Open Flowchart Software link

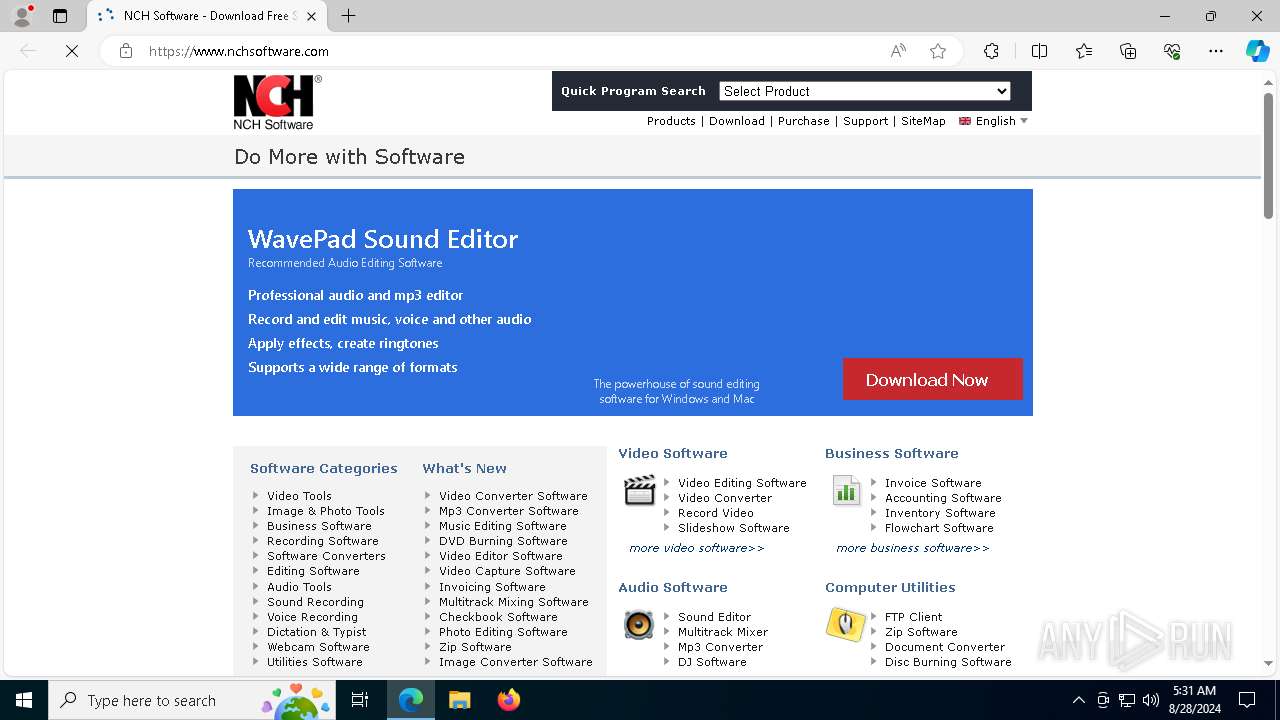pyautogui.click(x=939, y=528)
